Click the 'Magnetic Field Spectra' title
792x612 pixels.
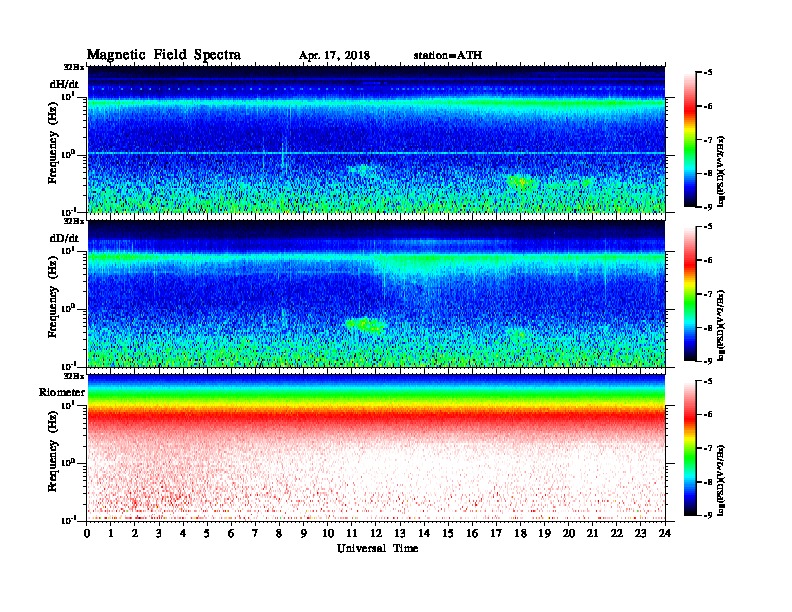[x=164, y=55]
